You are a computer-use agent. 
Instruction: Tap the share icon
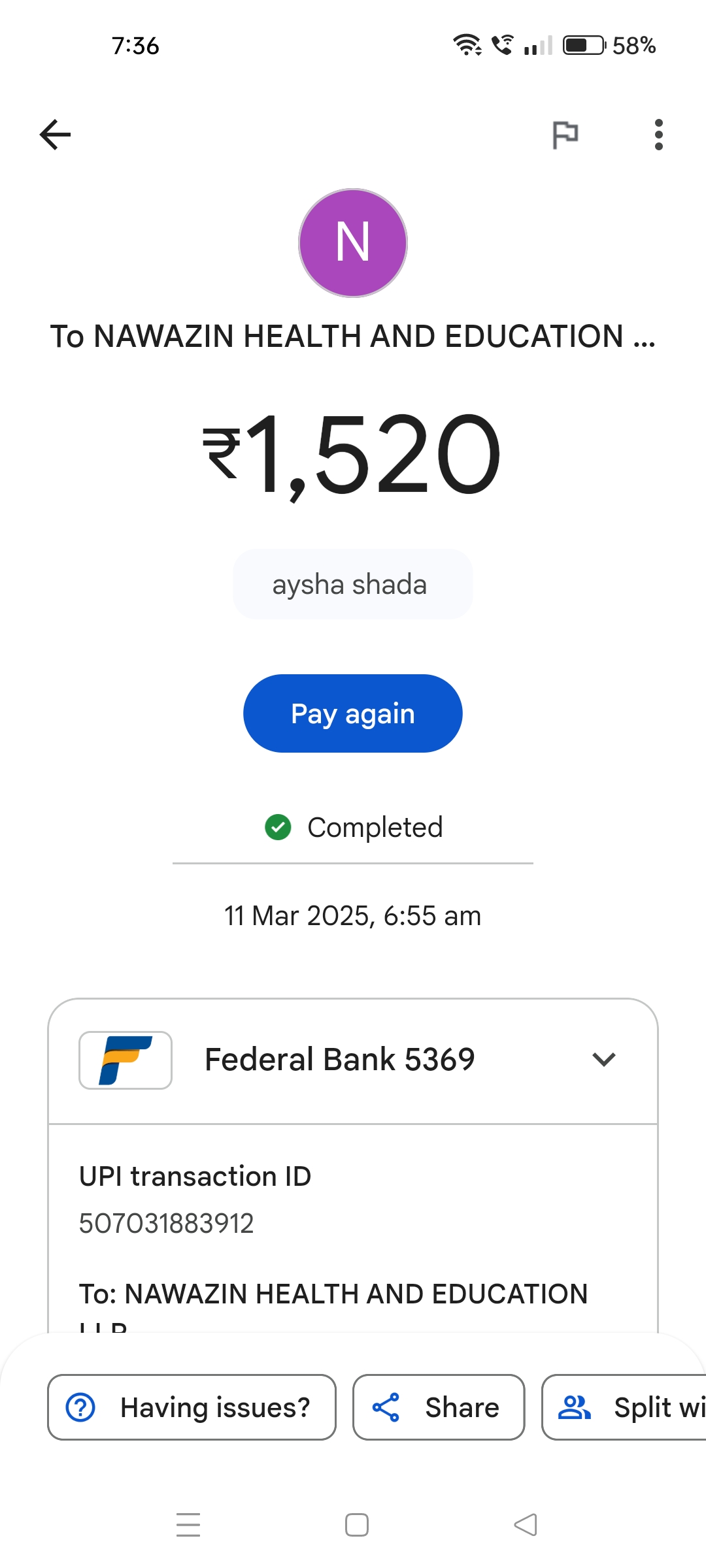click(x=386, y=1407)
